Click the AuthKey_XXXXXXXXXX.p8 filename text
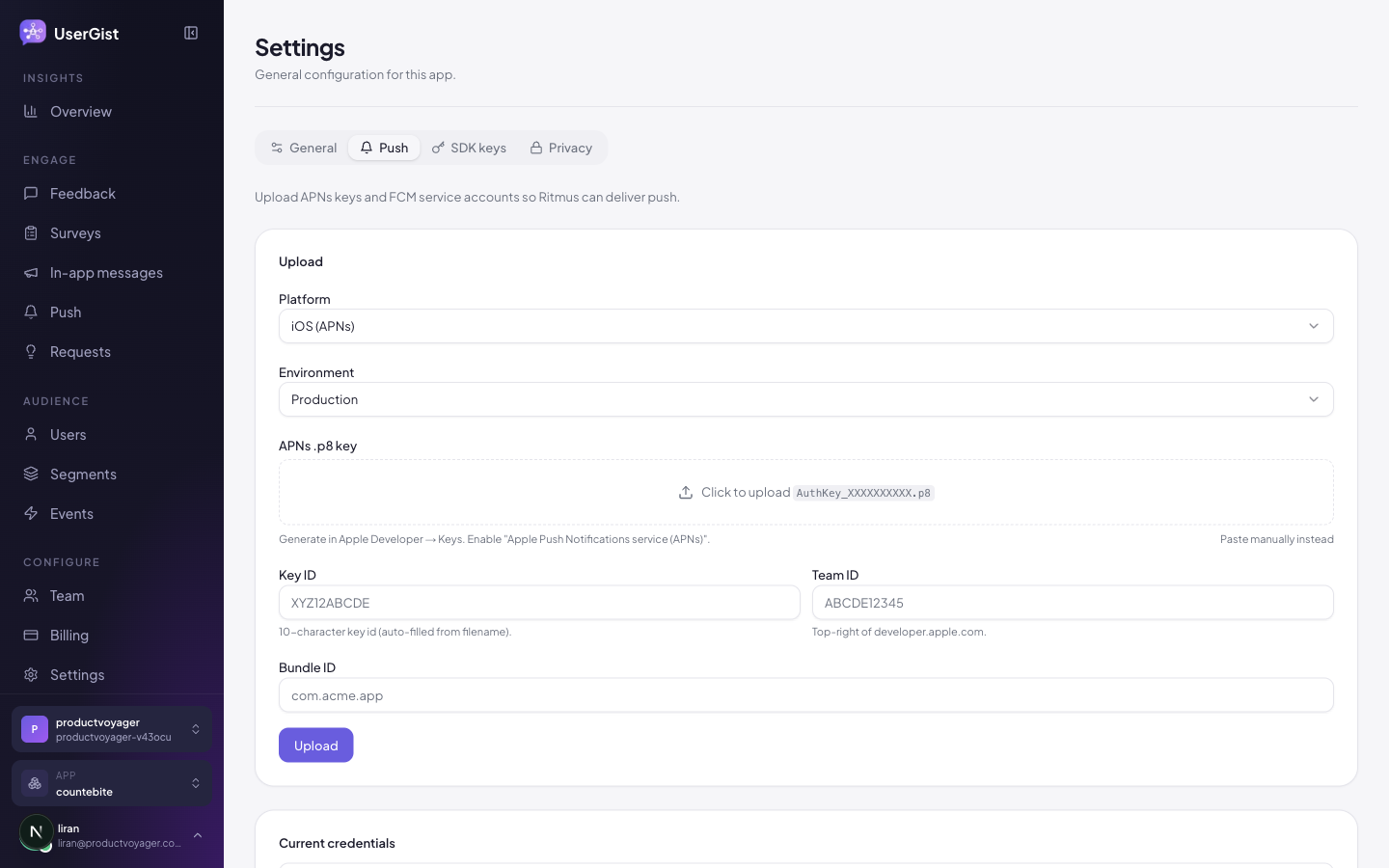This screenshot has width=1389, height=868. [x=863, y=493]
